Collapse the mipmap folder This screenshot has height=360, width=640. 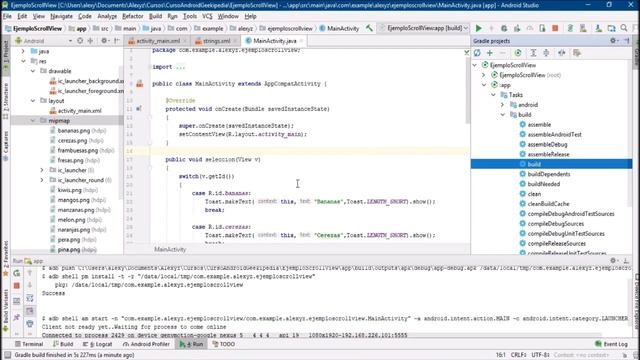click(x=33, y=121)
